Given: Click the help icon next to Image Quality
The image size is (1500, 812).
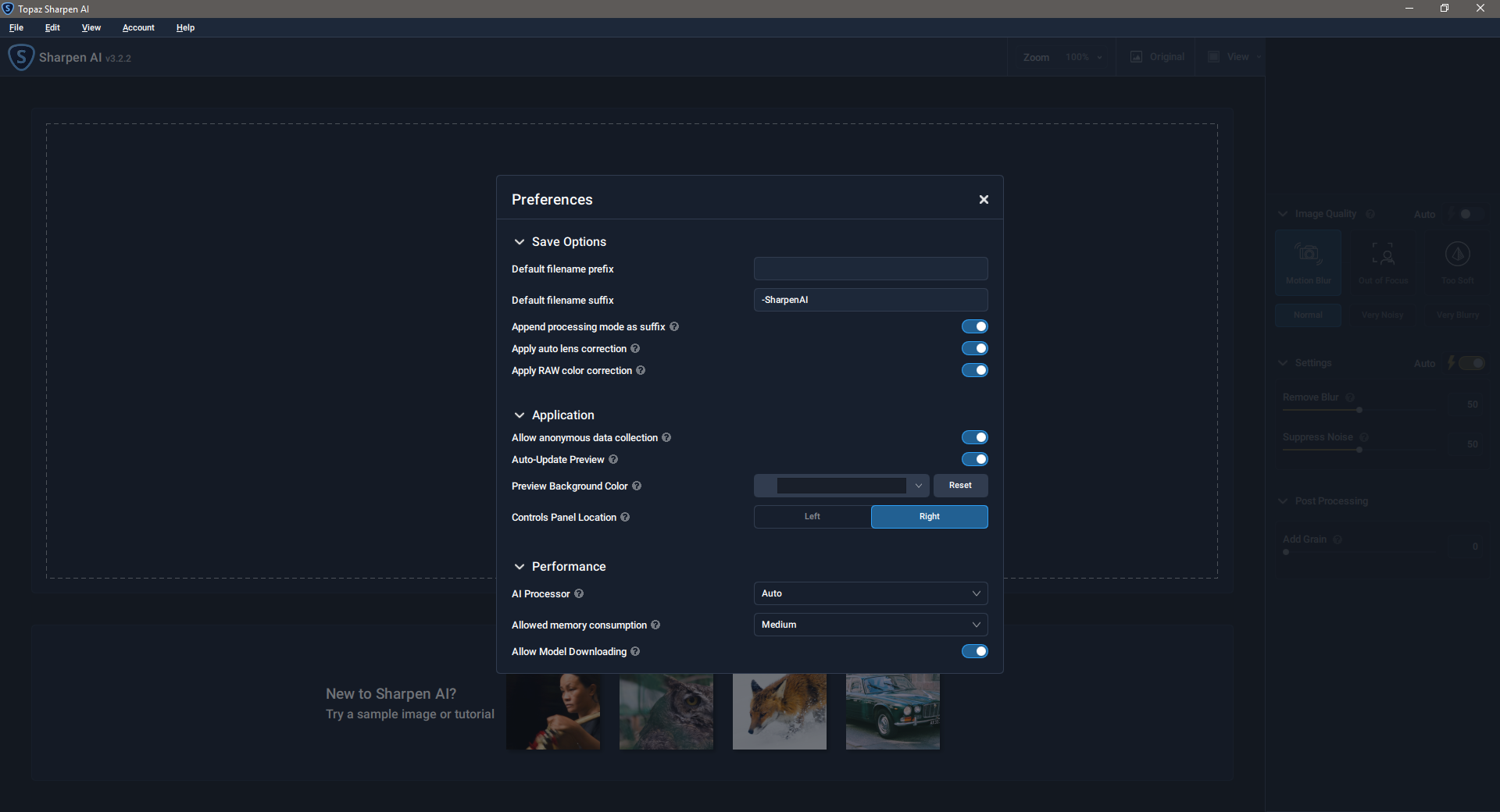Looking at the screenshot, I should pyautogui.click(x=1370, y=214).
